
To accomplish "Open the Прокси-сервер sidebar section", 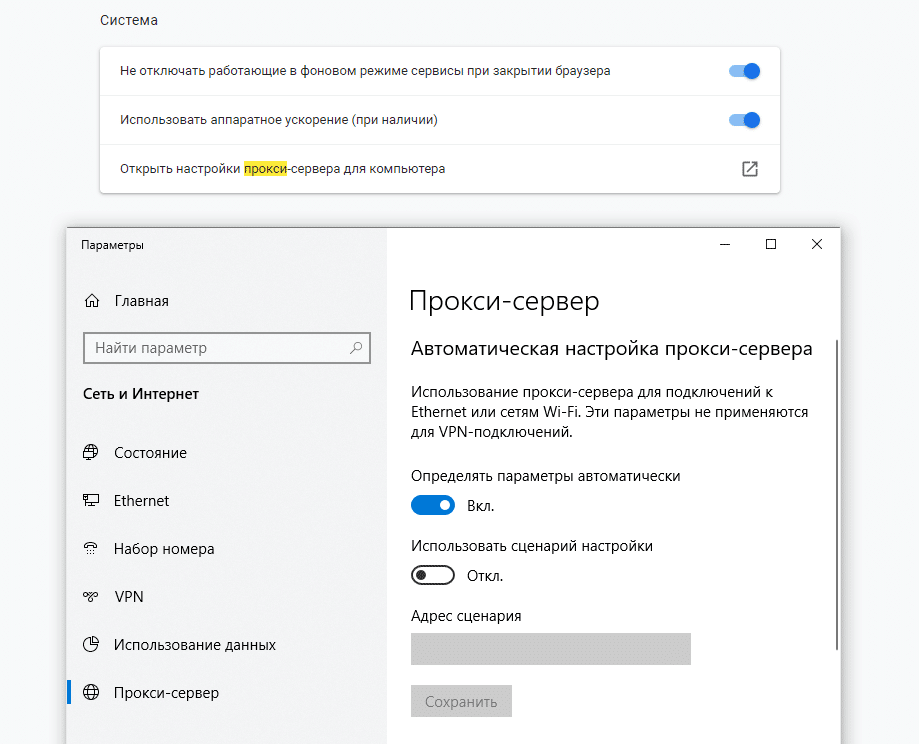I will pyautogui.click(x=166, y=693).
